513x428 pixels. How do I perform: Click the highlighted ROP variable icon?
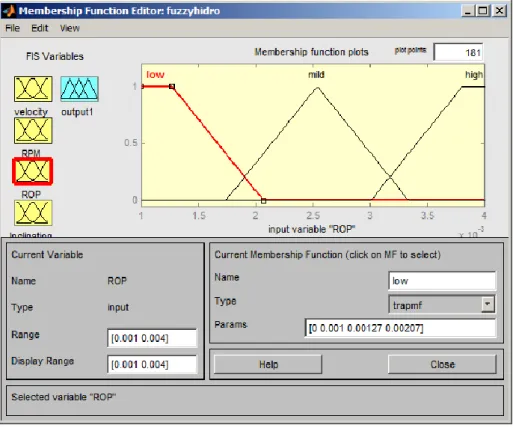click(x=33, y=171)
